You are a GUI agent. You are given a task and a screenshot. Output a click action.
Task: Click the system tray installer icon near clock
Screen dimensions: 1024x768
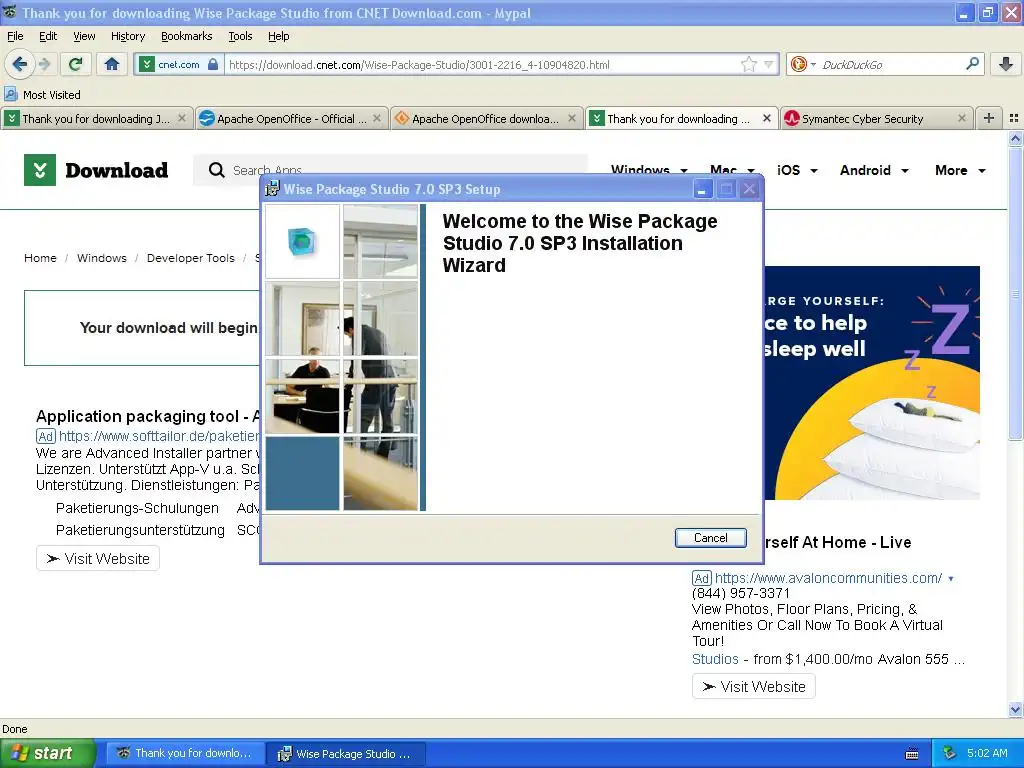coord(950,753)
